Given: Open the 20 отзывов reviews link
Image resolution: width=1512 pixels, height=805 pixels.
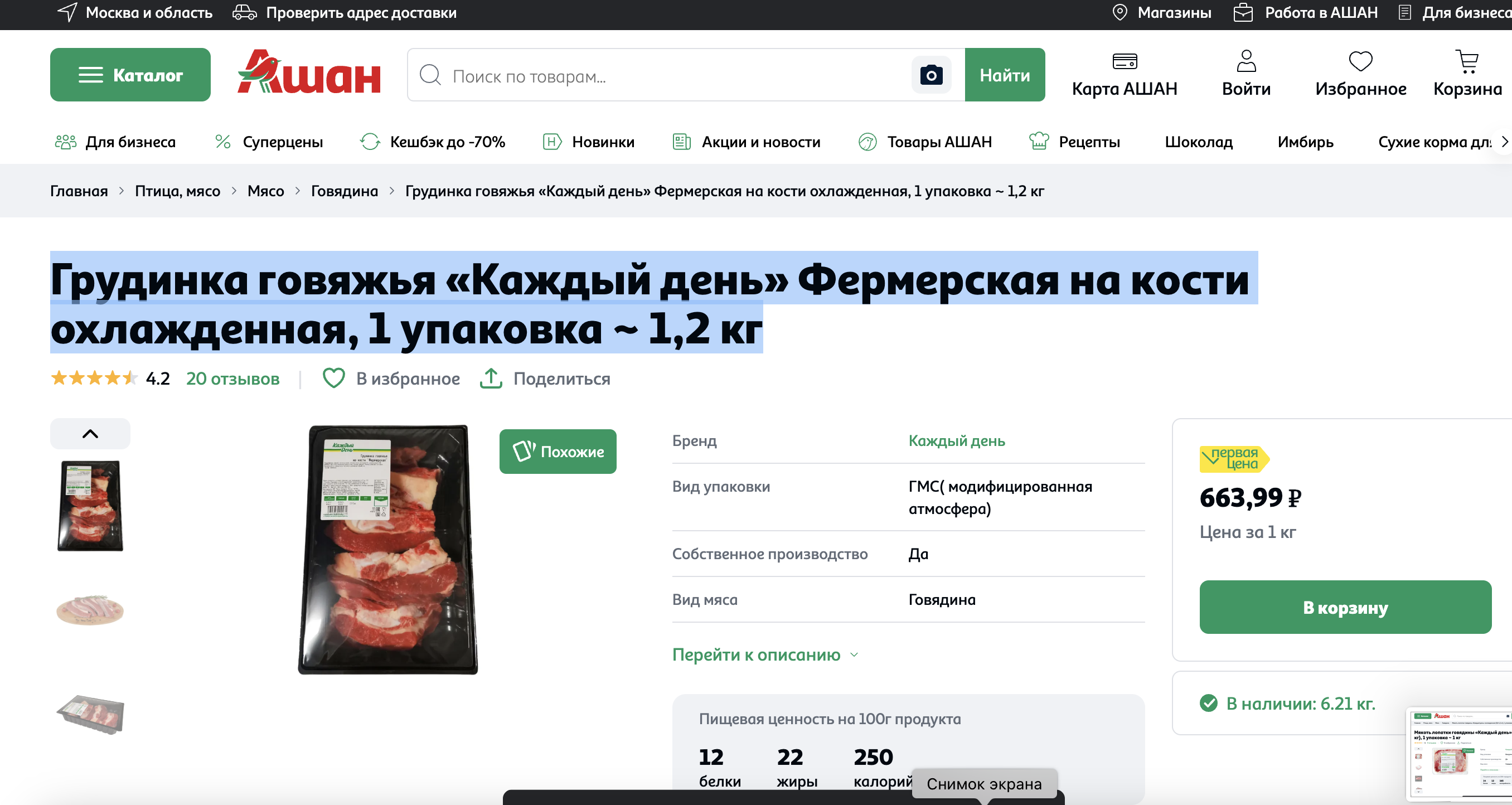Looking at the screenshot, I should [x=233, y=379].
